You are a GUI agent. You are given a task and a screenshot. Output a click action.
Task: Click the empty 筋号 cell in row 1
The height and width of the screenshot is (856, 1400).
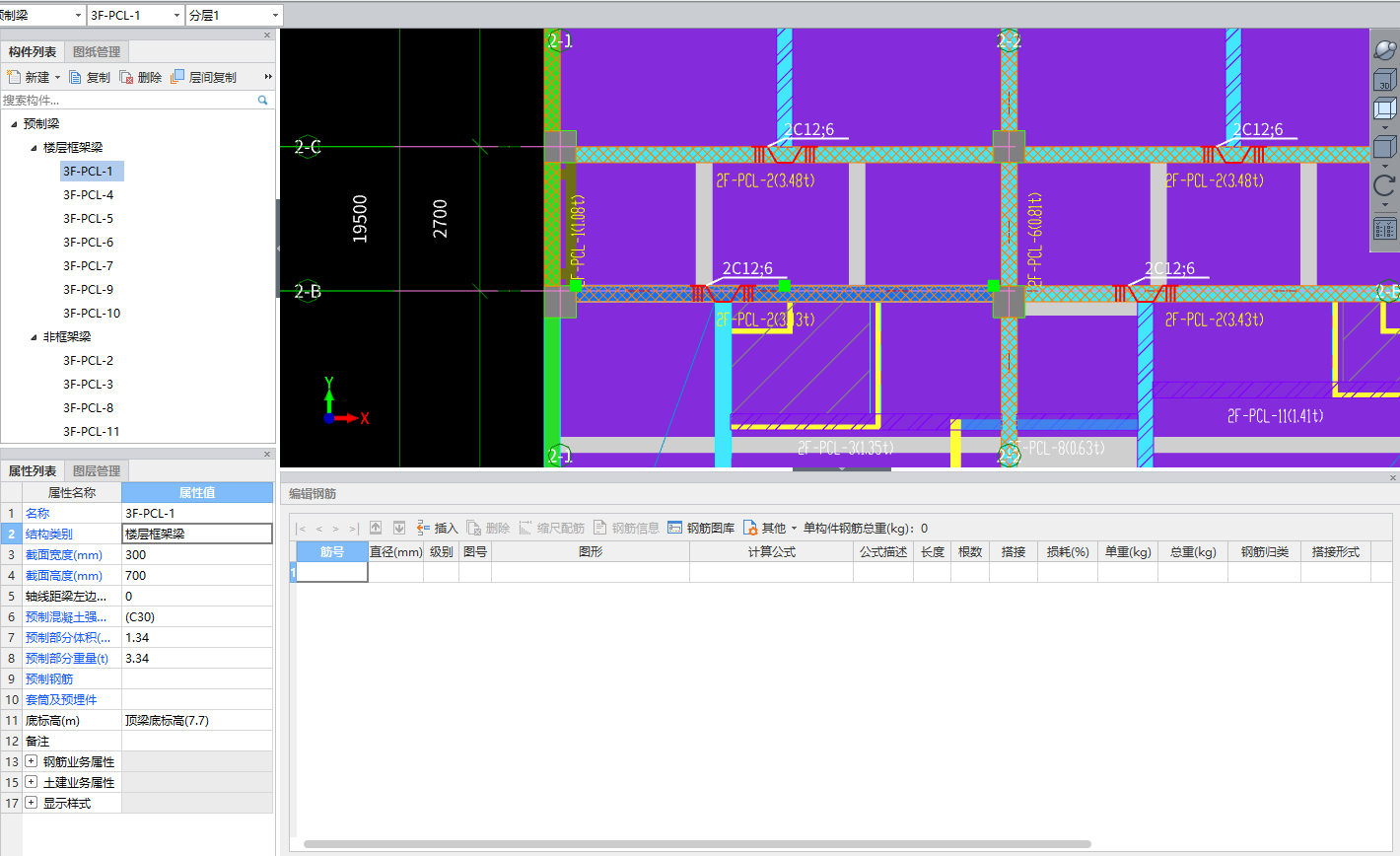tap(332, 572)
